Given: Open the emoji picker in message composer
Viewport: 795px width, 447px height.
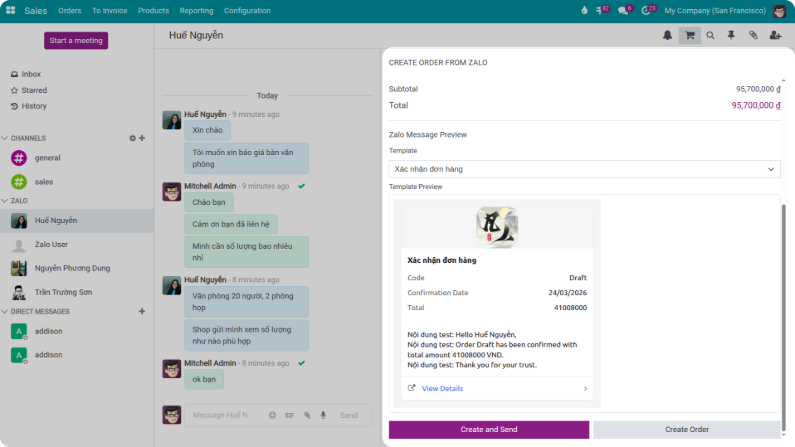Looking at the screenshot, I should (x=272, y=415).
